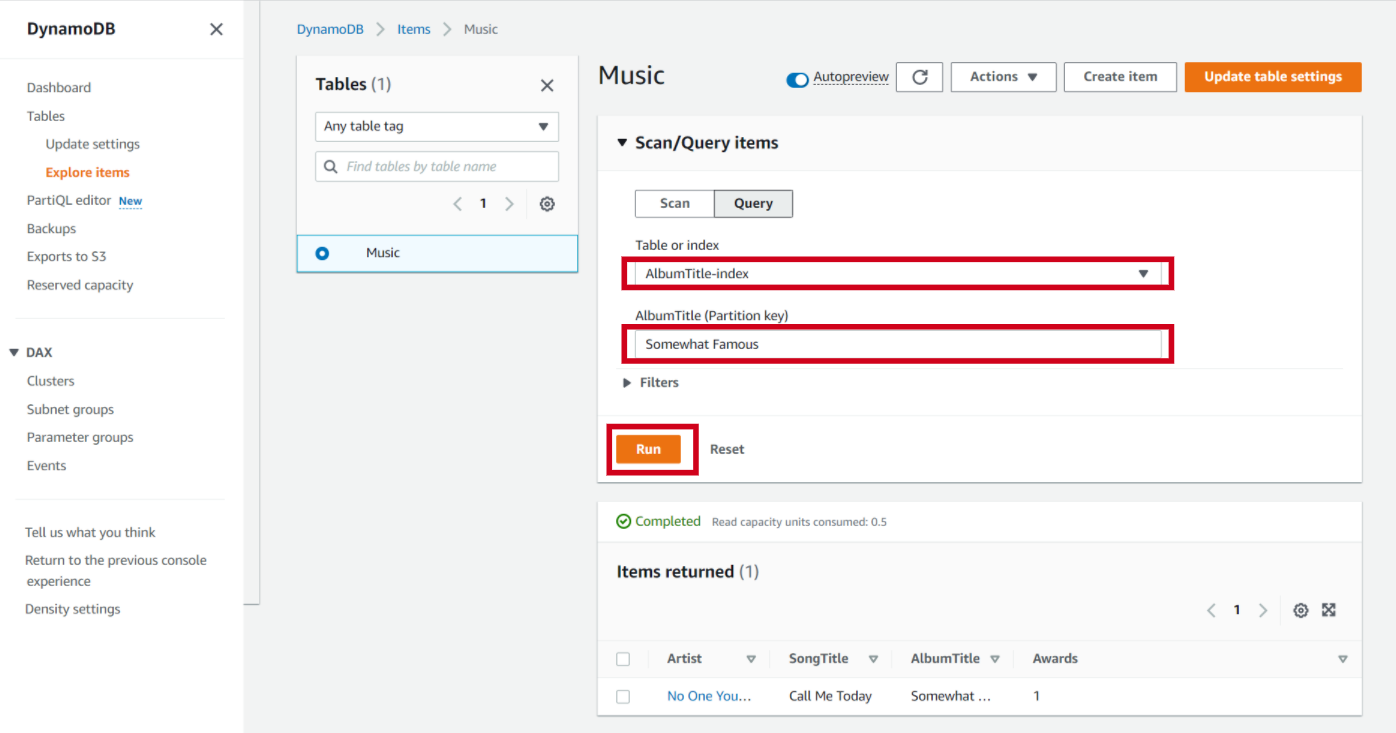
Task: Click Return to the previous console experience
Action: pos(116,571)
